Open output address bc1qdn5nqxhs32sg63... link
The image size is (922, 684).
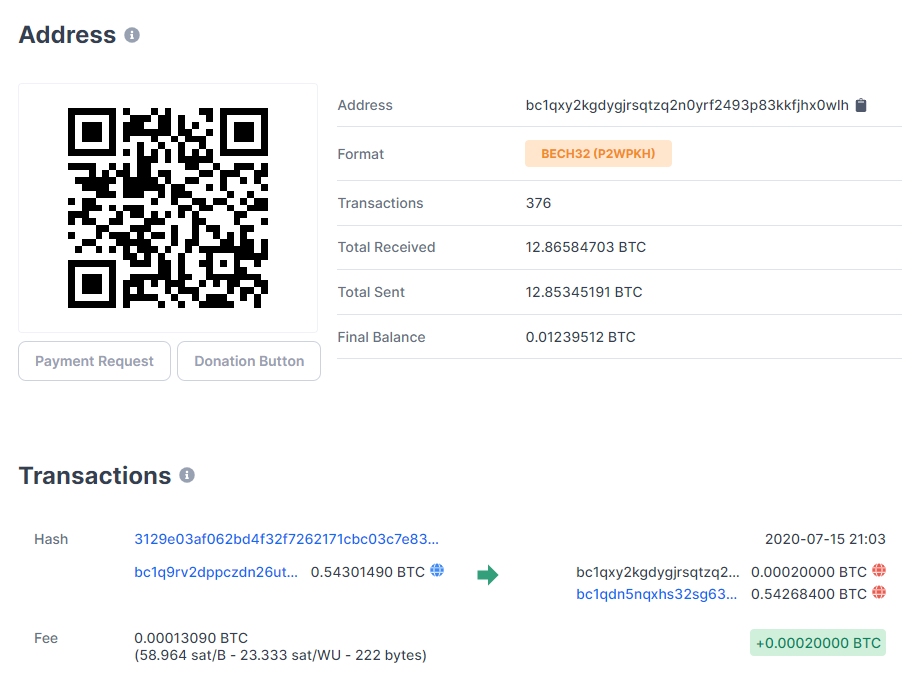[656, 594]
